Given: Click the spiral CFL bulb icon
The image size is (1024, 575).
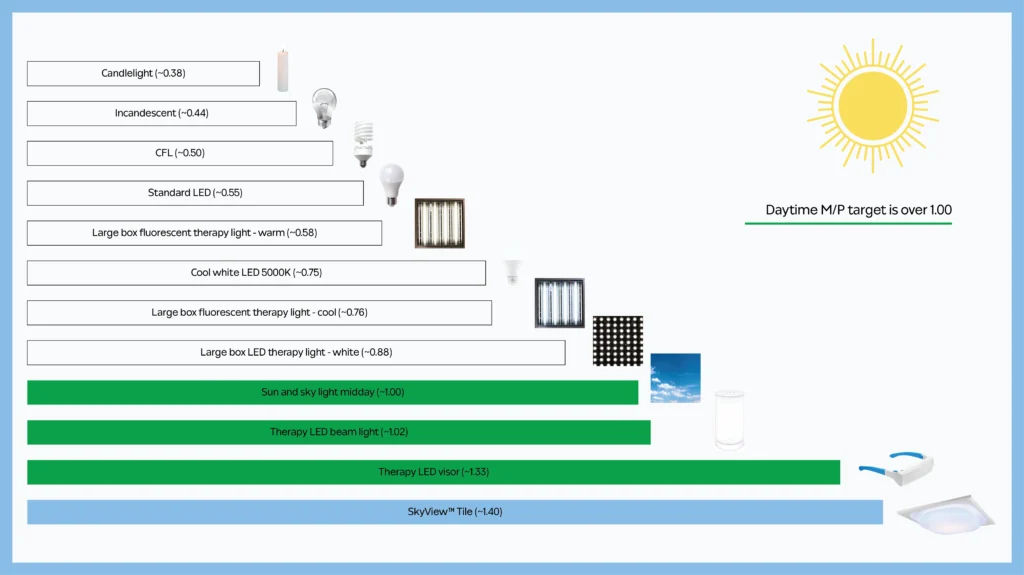Looking at the screenshot, I should click(x=363, y=144).
